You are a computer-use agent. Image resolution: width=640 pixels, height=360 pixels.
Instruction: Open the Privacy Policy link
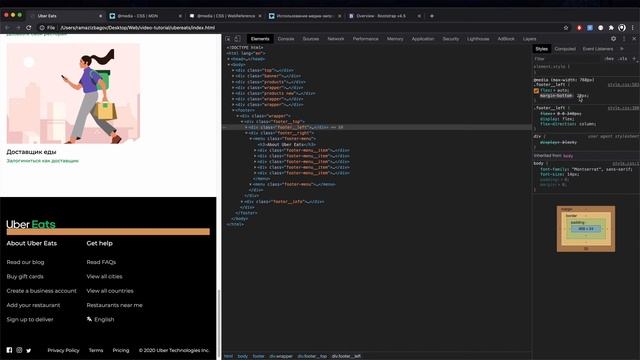[63, 350]
